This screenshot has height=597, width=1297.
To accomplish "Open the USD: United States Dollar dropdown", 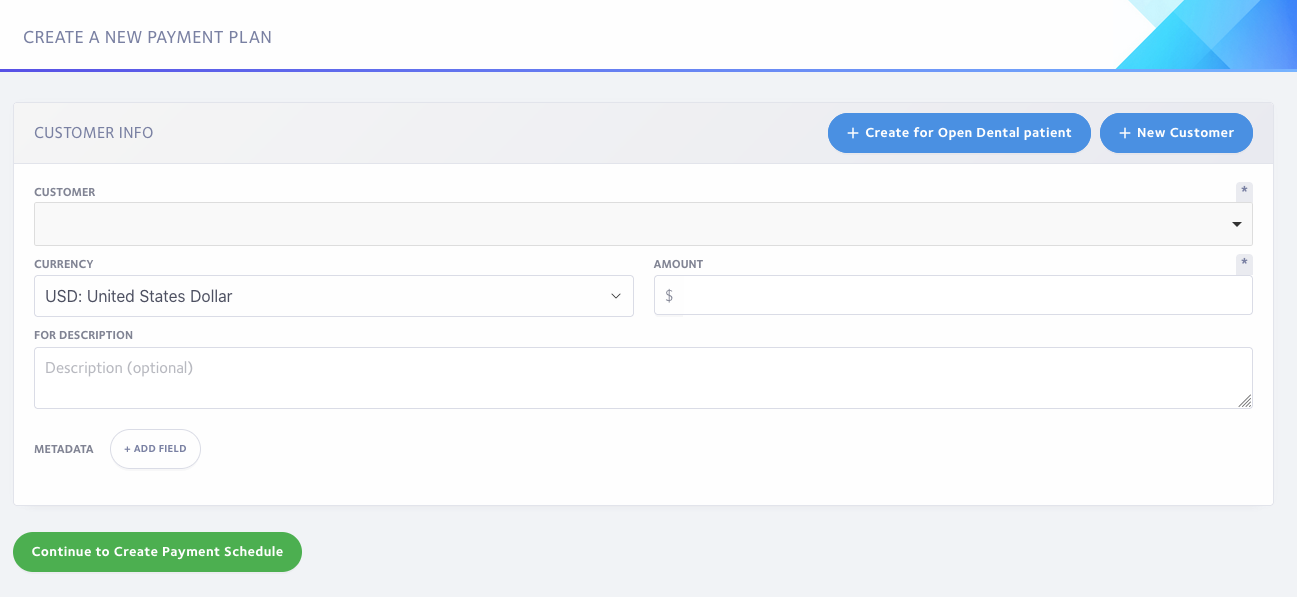I will coord(334,296).
